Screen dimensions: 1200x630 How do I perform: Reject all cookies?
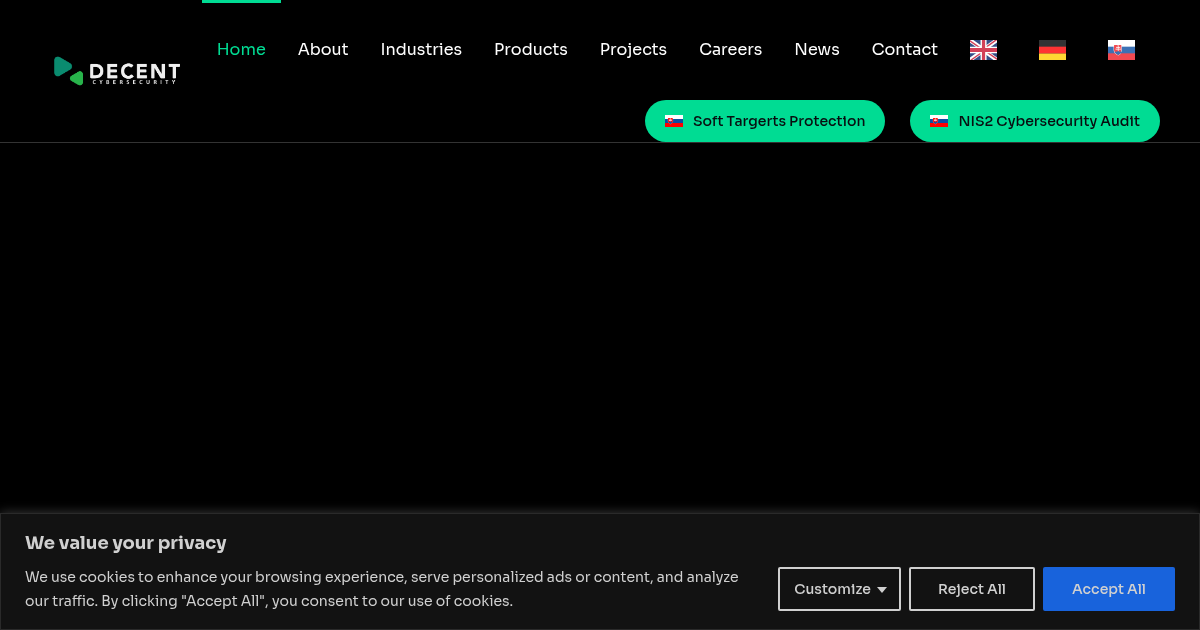972,589
